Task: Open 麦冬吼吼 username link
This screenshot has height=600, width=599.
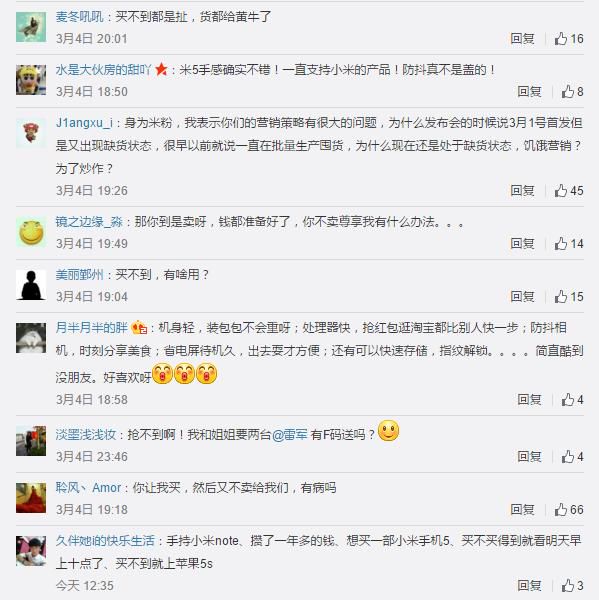Action: tap(79, 16)
